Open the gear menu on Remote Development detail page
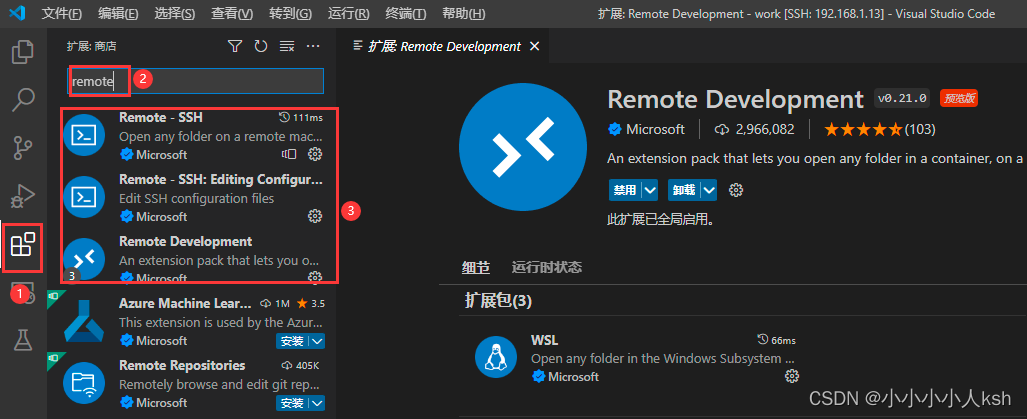 [x=736, y=190]
